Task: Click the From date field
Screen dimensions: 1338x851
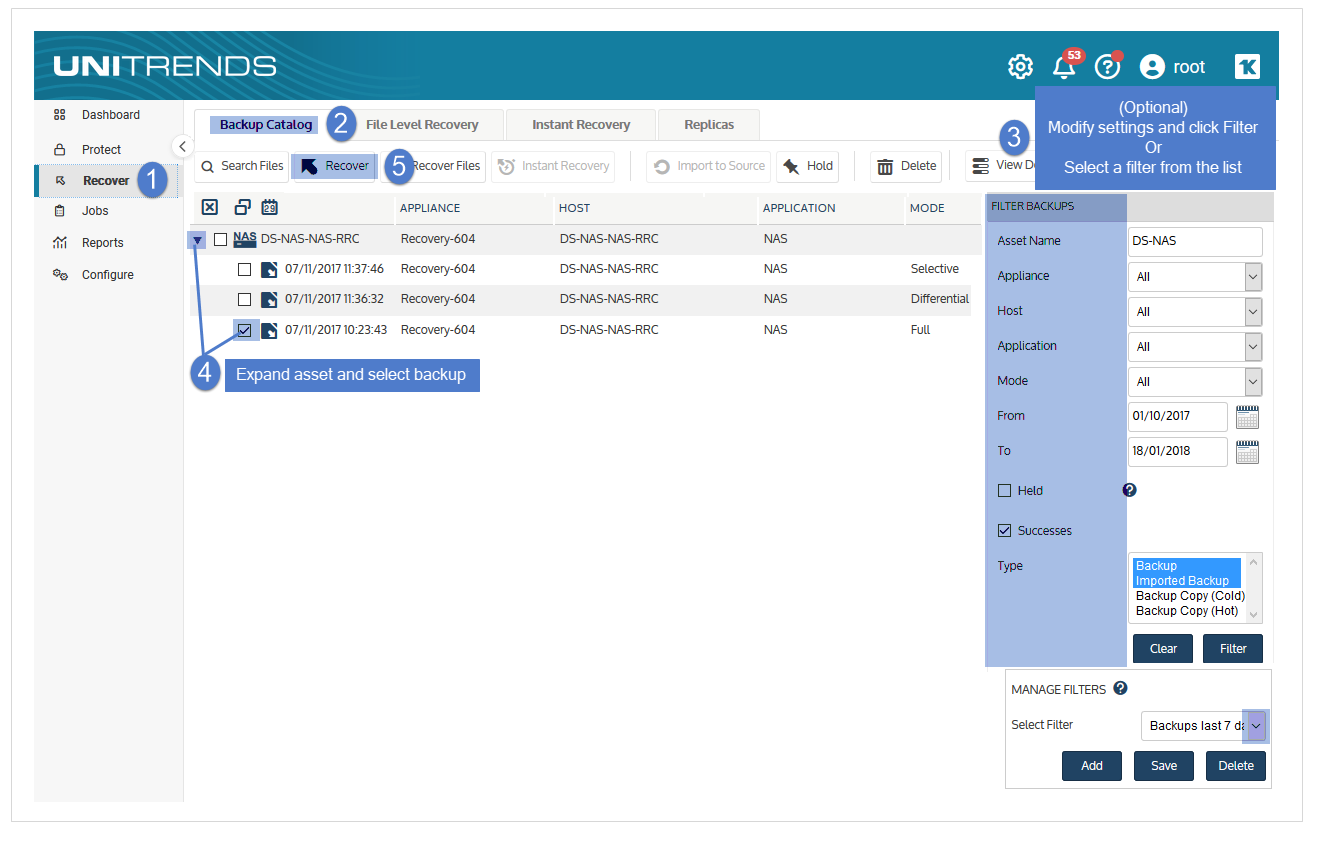Action: [x=1178, y=417]
